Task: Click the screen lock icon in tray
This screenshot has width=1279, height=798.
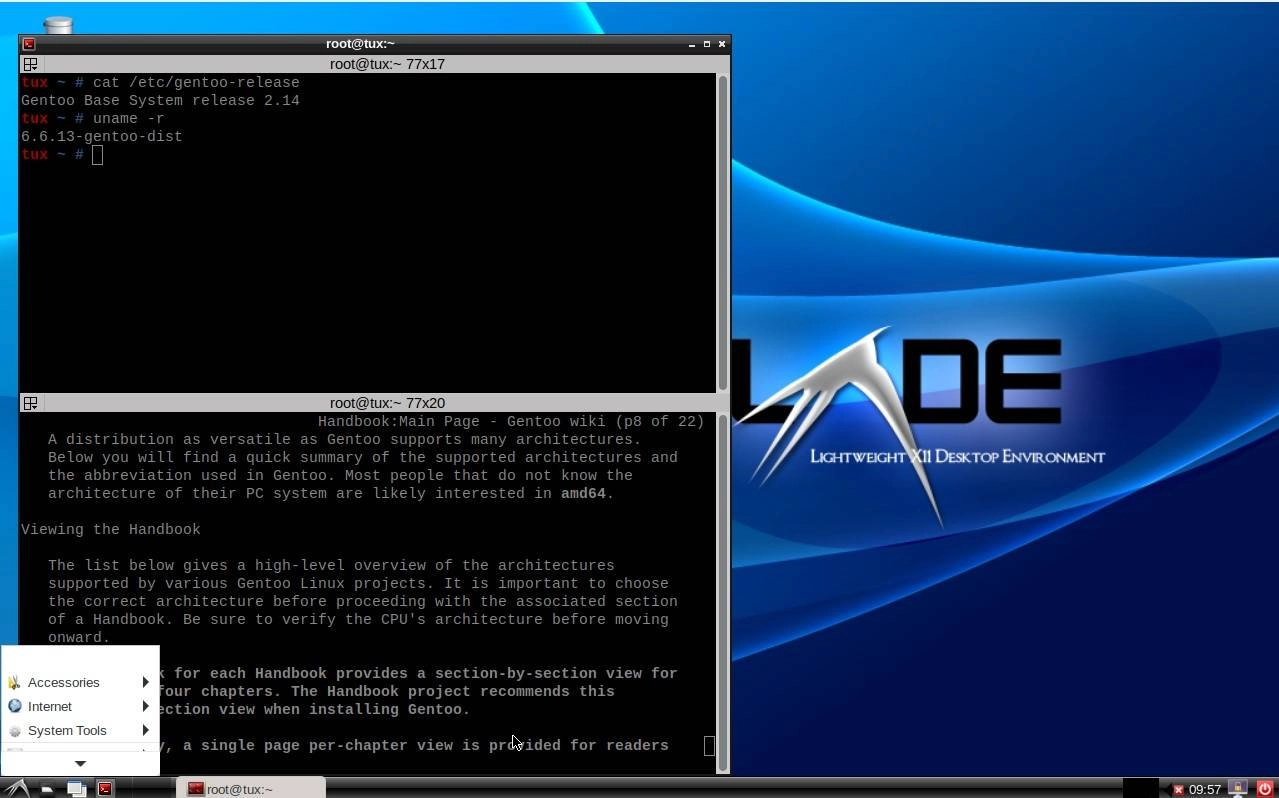Action: coord(1237,789)
